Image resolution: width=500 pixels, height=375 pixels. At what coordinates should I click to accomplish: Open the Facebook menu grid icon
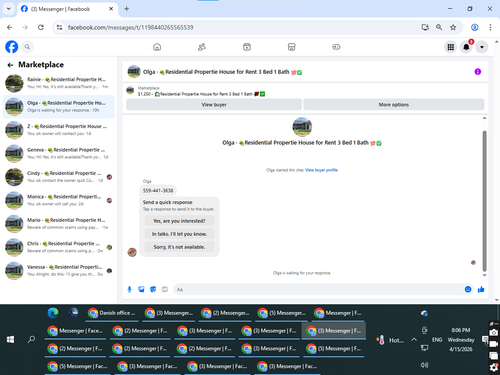pyautogui.click(x=451, y=47)
